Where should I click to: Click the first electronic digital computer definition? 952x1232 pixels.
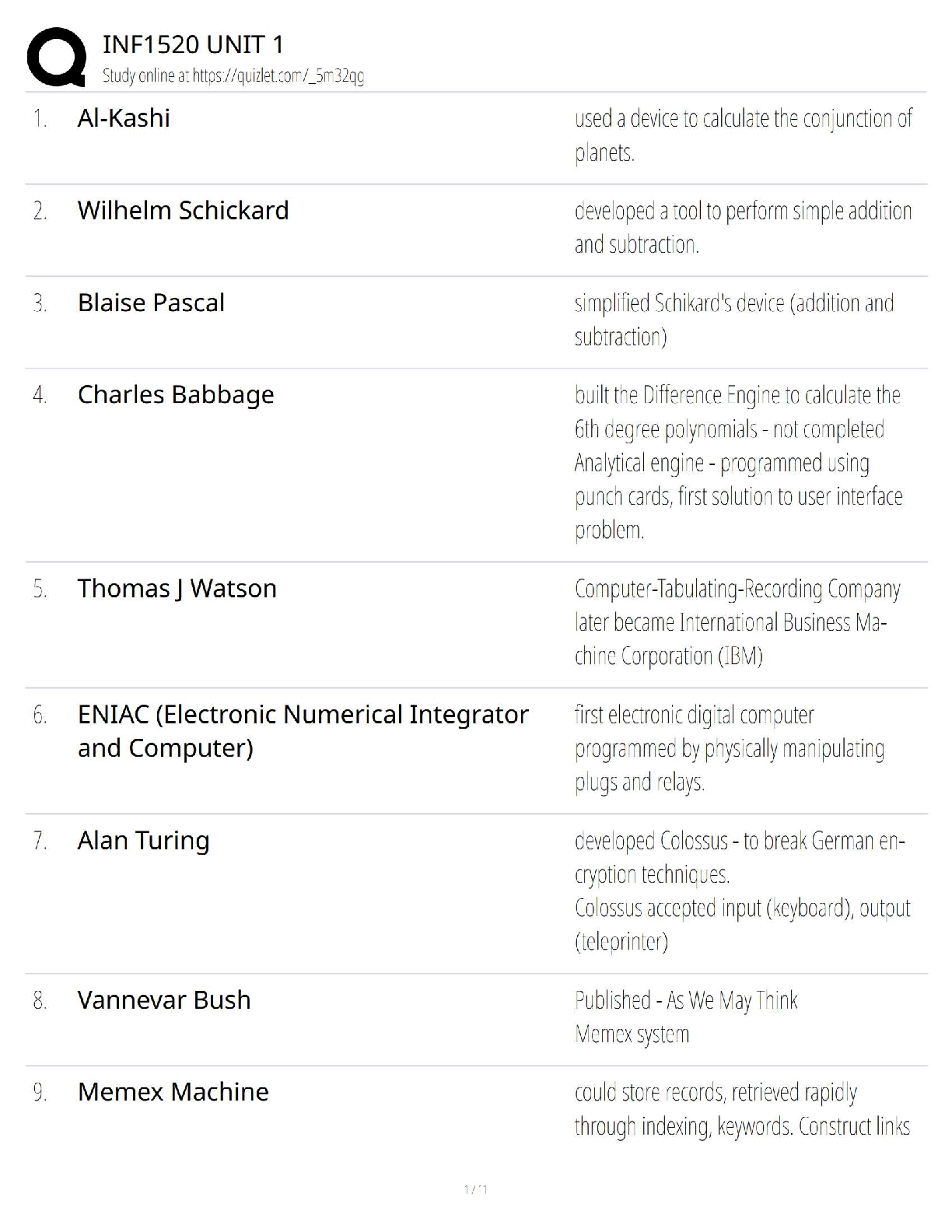click(729, 748)
